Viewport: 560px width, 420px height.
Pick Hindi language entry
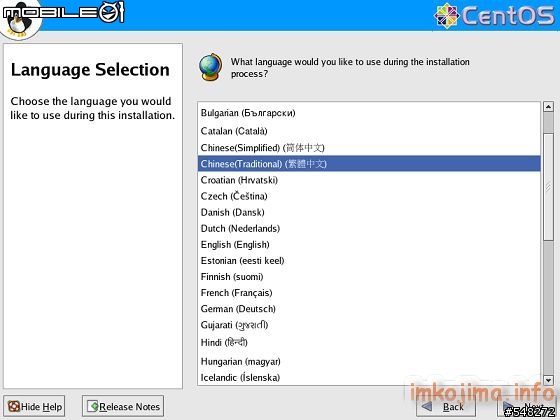click(x=369, y=342)
